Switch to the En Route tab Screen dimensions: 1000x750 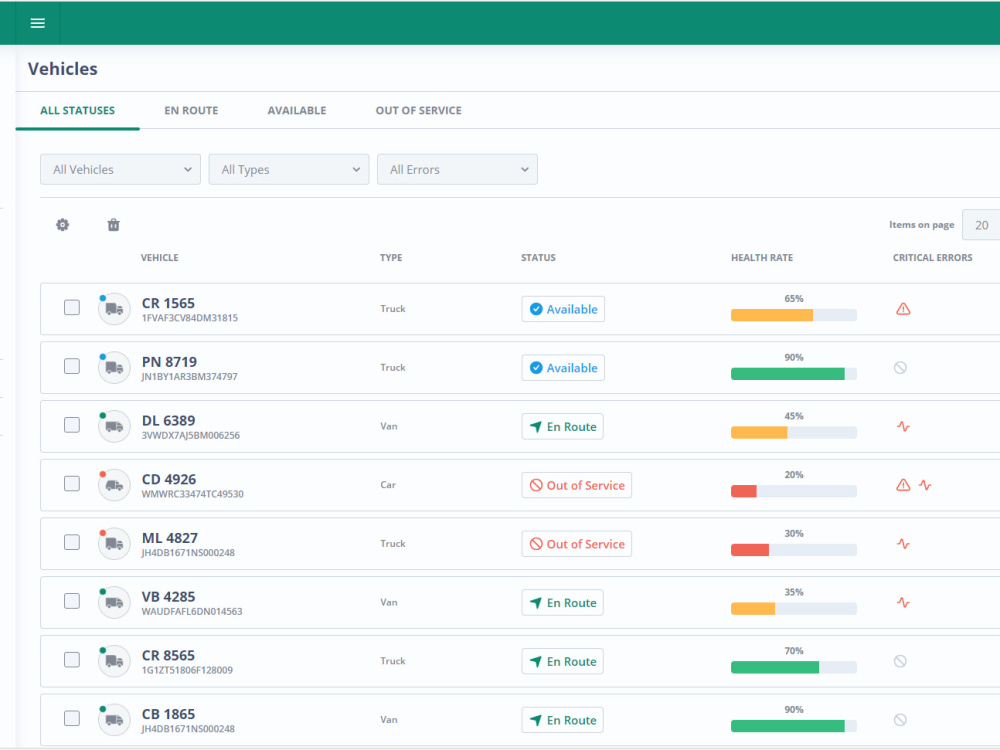tap(191, 110)
